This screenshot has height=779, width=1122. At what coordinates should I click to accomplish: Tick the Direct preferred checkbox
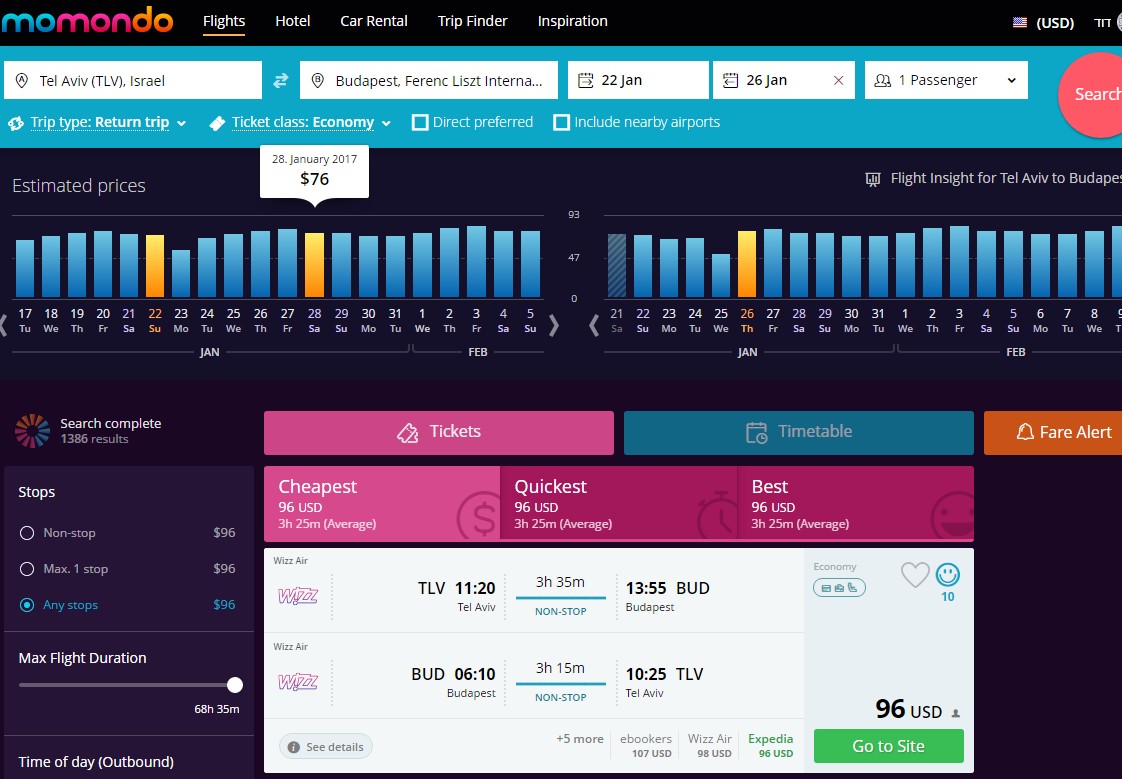(x=420, y=122)
